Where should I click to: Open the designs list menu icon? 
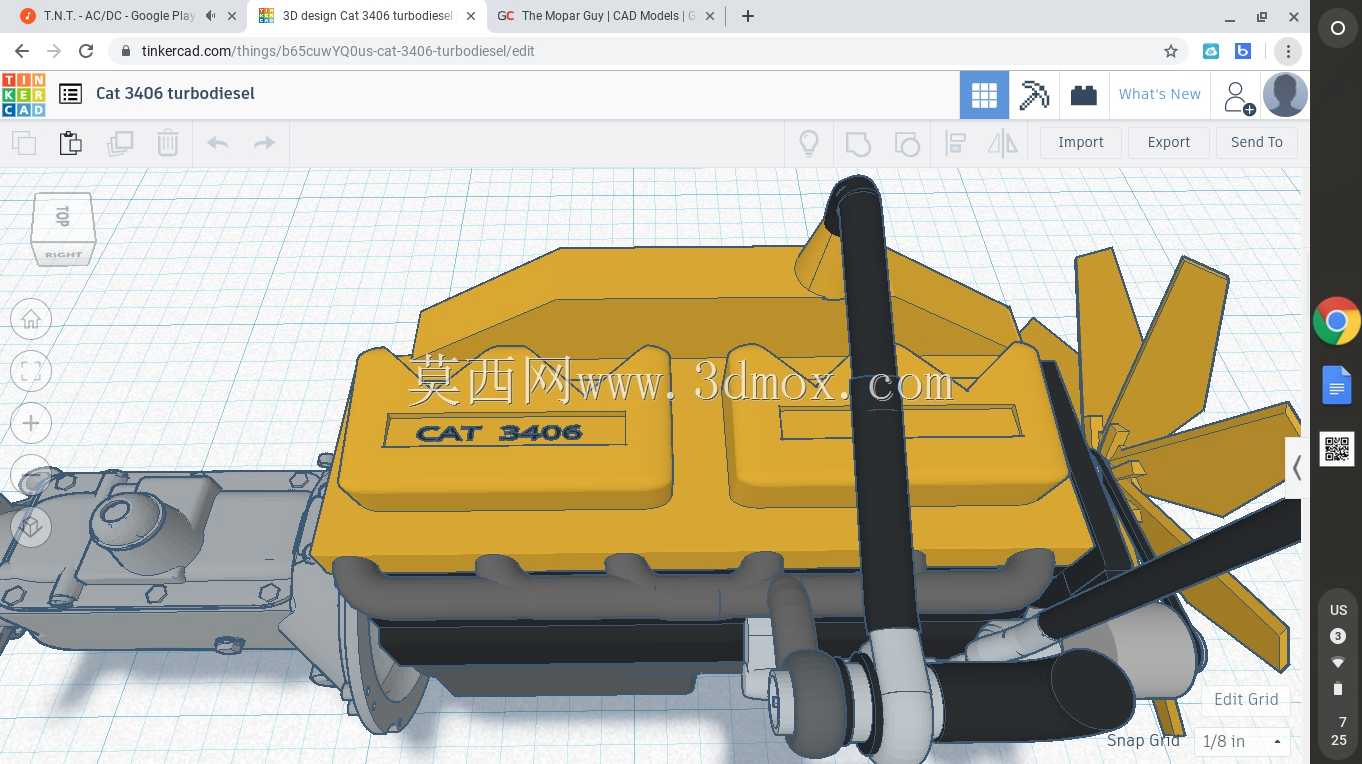click(70, 94)
